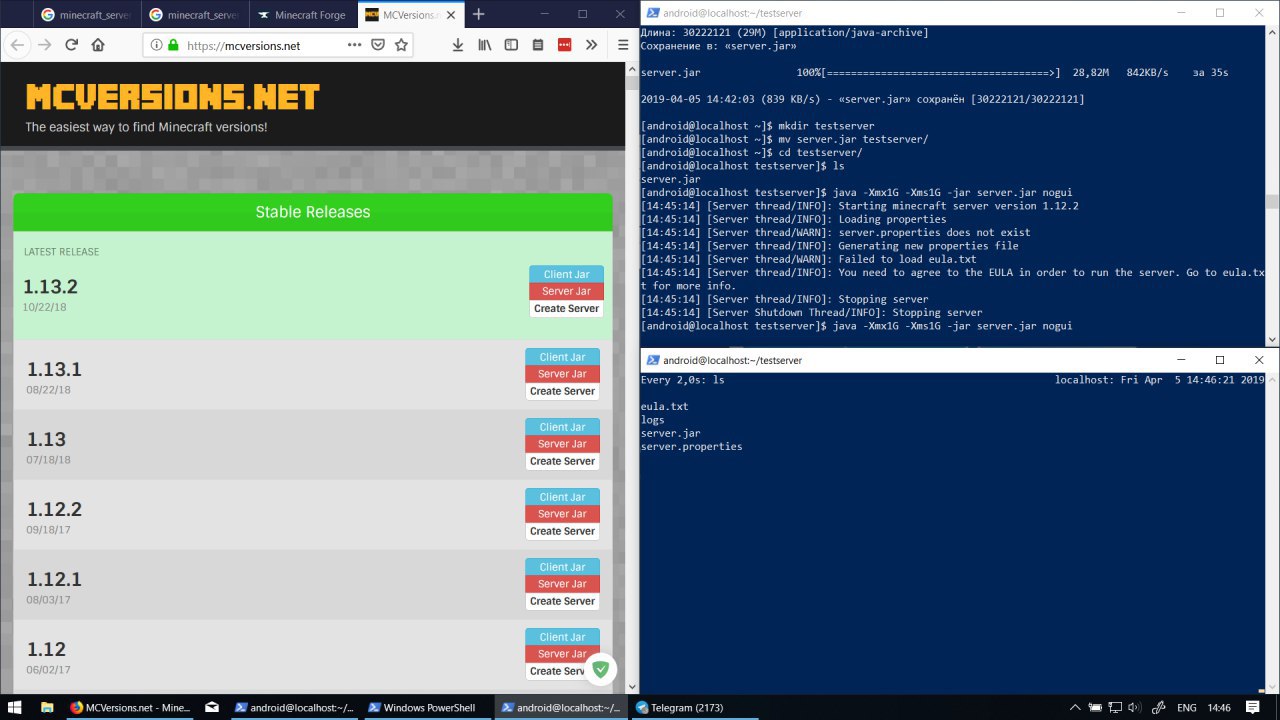Click the taskbar clock 14:46
This screenshot has height=720, width=1280.
1219,707
